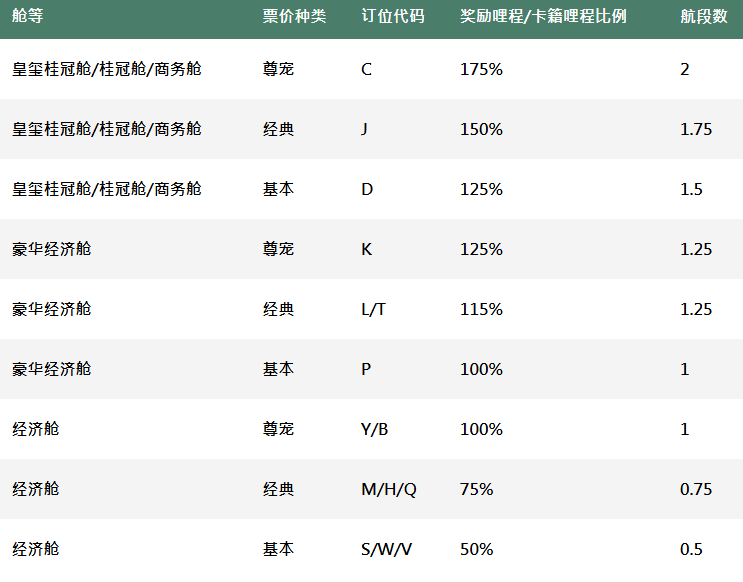Click 豪华经济舱 in the K row

pos(51,249)
